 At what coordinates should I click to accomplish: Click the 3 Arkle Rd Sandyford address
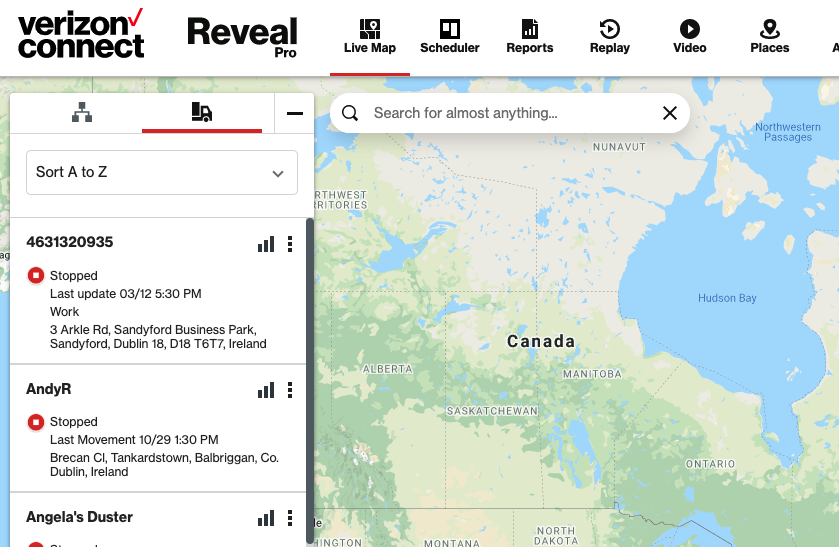point(158,337)
